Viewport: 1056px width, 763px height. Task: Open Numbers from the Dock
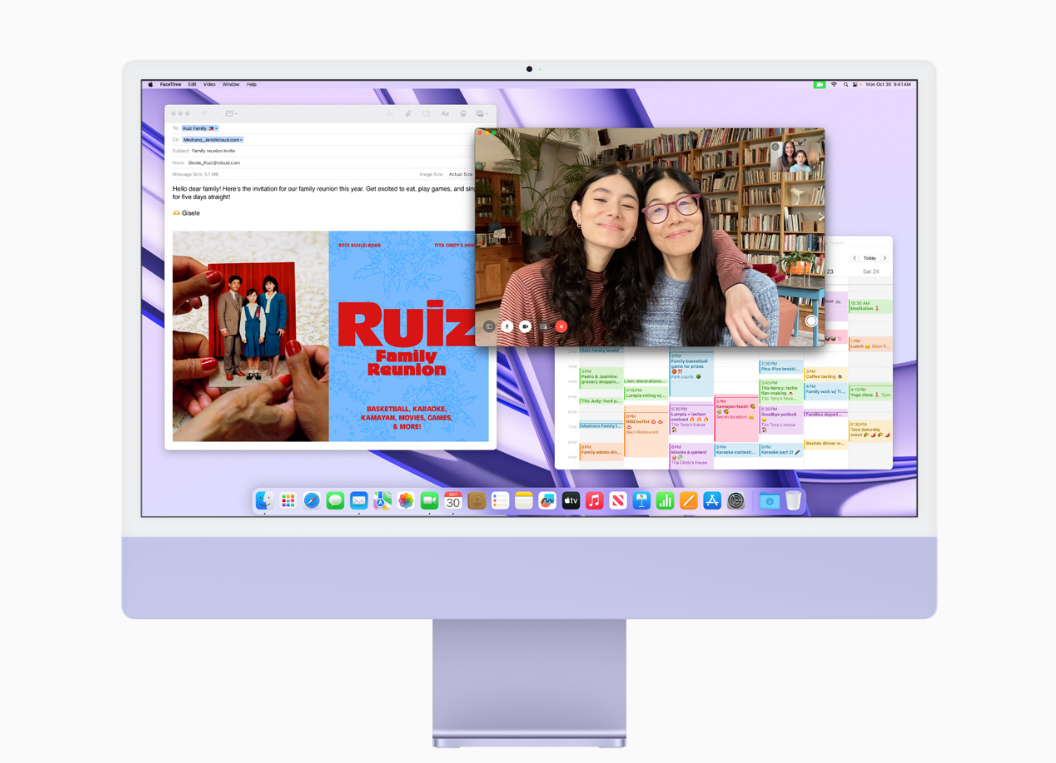point(665,500)
